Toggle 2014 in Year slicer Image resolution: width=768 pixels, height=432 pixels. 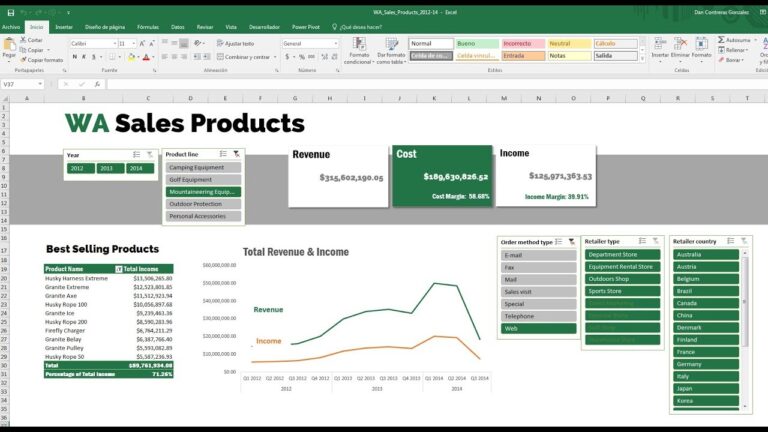[140, 168]
